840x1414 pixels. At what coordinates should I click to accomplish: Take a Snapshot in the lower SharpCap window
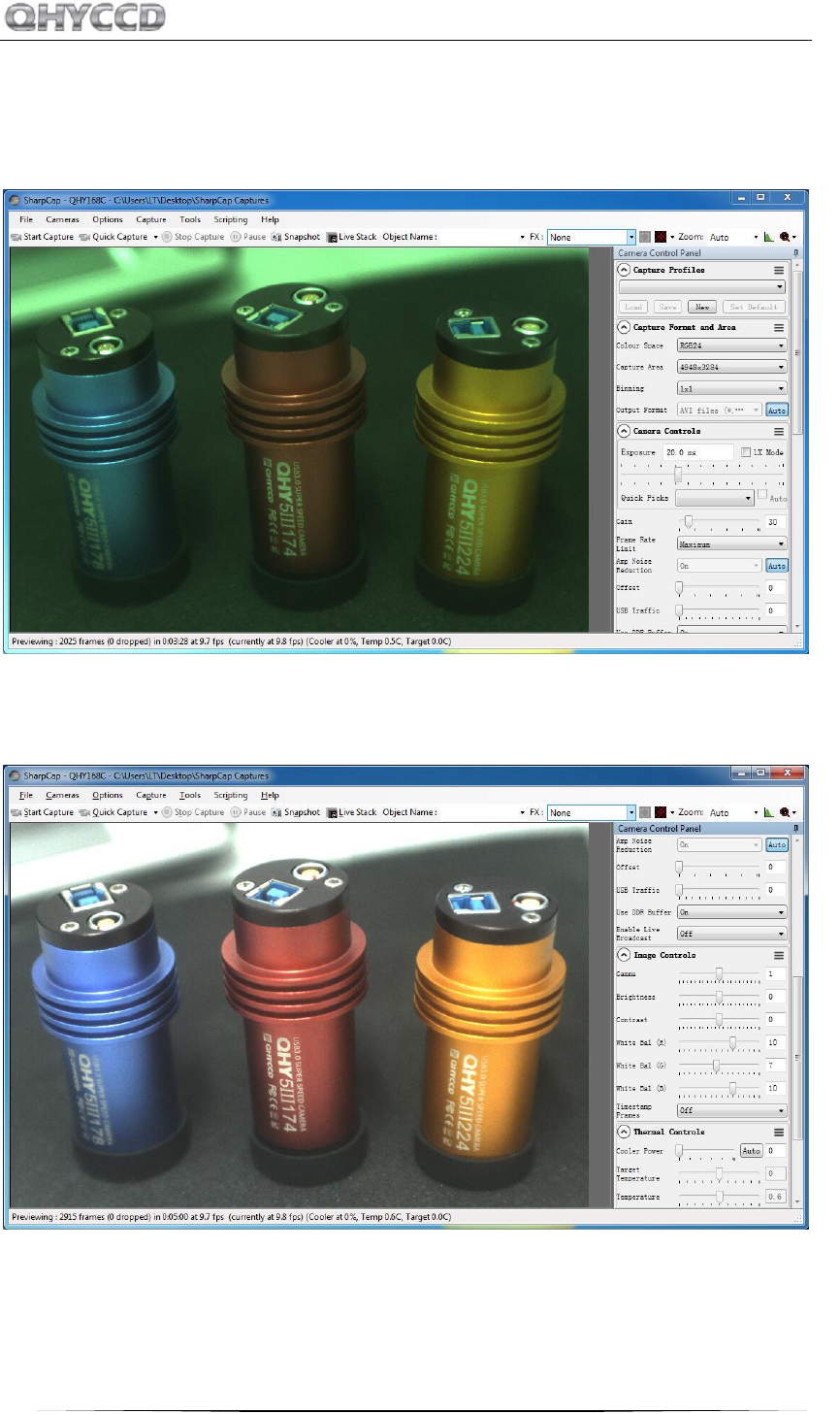(x=296, y=812)
